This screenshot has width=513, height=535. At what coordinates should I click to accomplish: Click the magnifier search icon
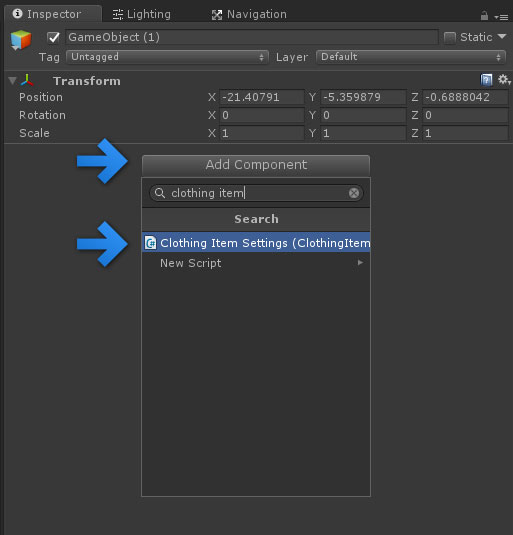160,193
